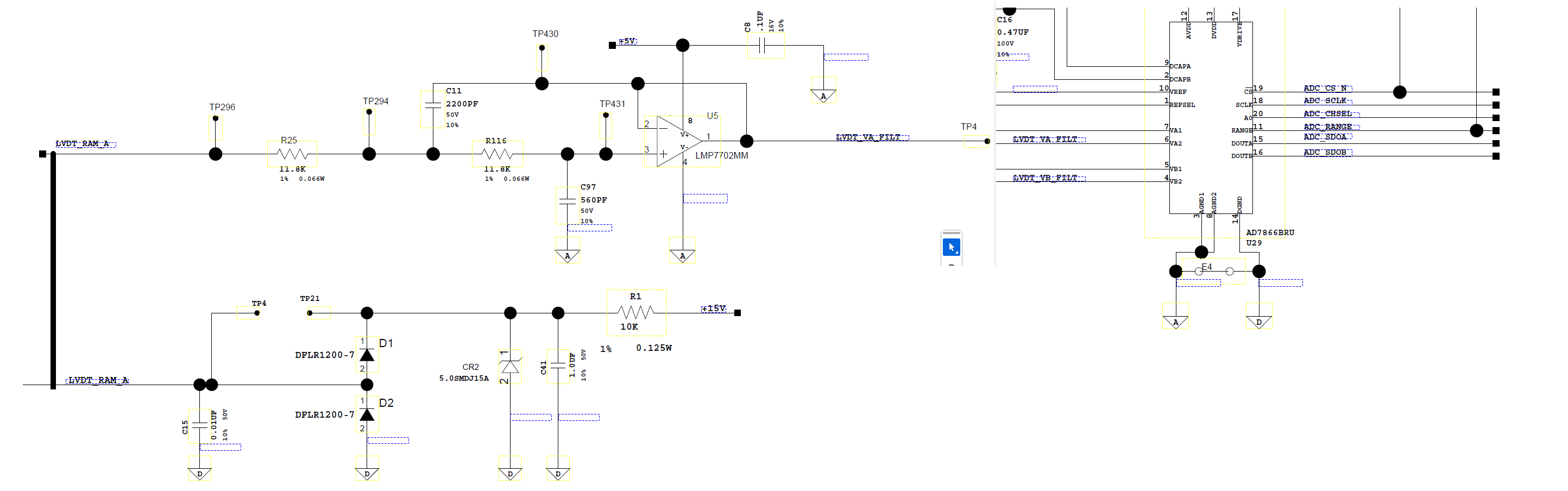Activate the blue Select arrow tool

[951, 247]
